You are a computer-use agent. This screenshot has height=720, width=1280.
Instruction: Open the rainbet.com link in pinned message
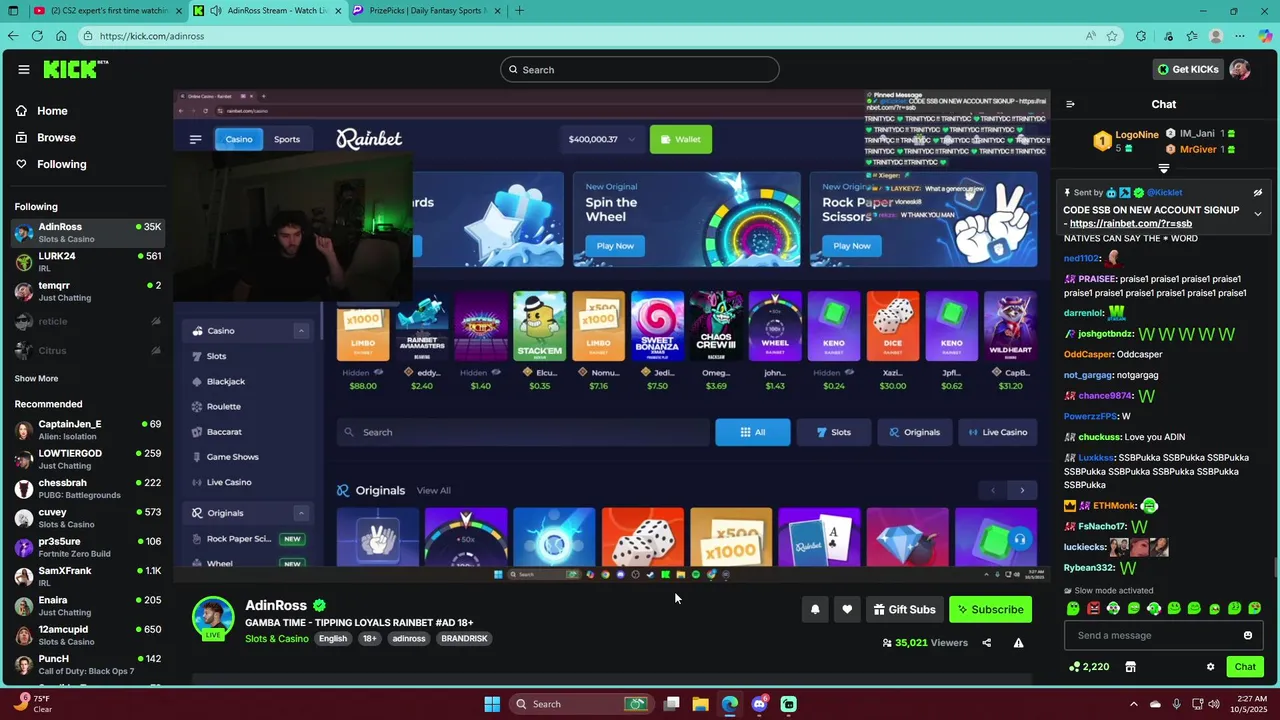coord(1131,224)
